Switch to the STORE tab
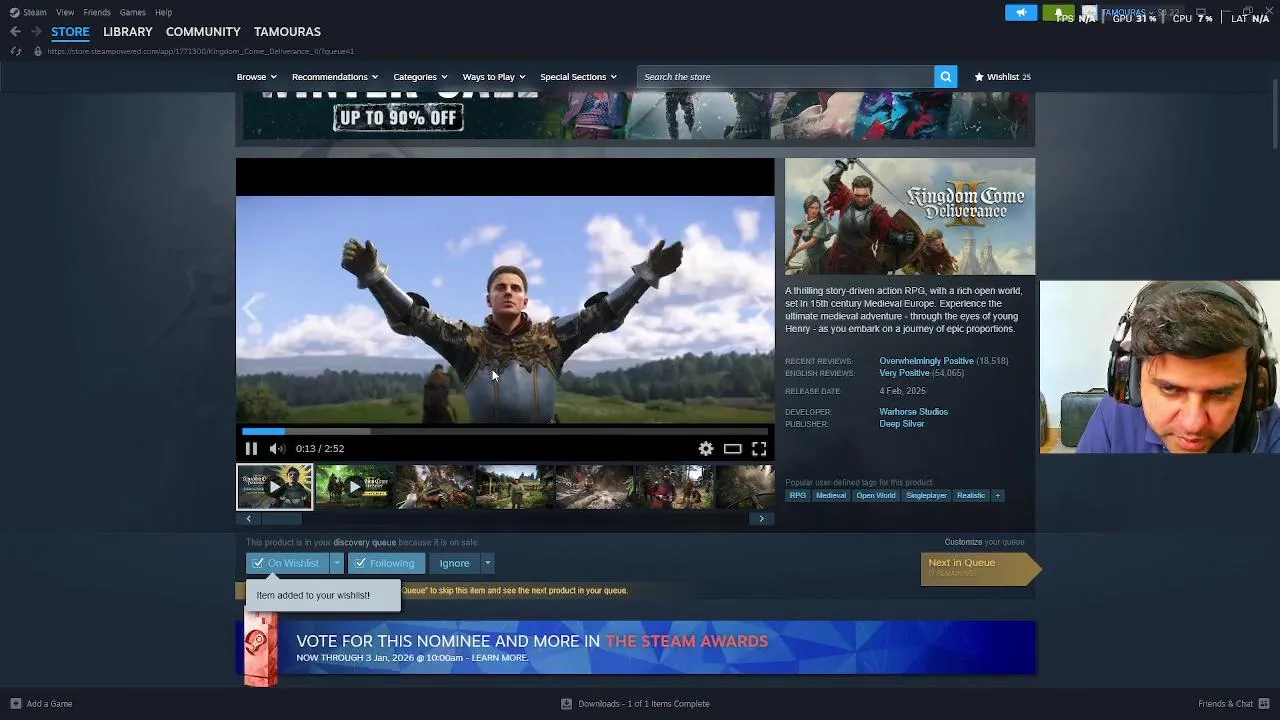The height and width of the screenshot is (720, 1280). pos(70,32)
